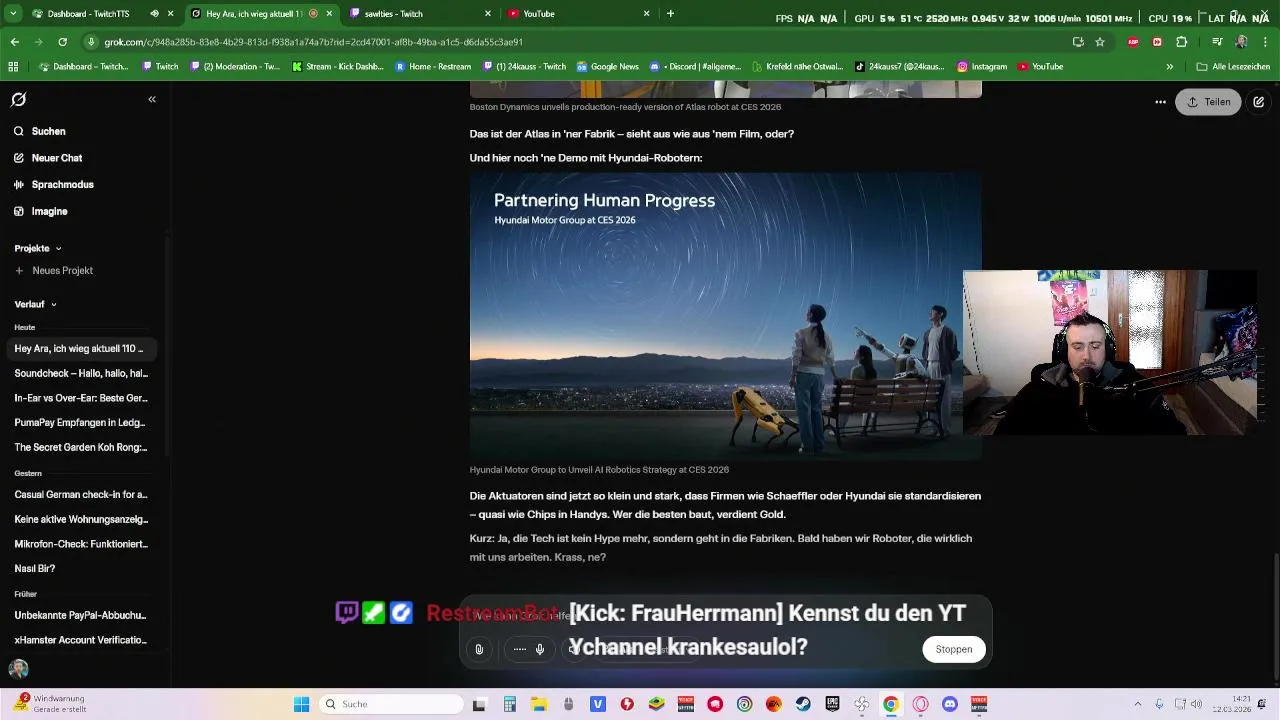Bookmark this page with star icon
Screen dimensions: 1280x720
click(x=1100, y=42)
